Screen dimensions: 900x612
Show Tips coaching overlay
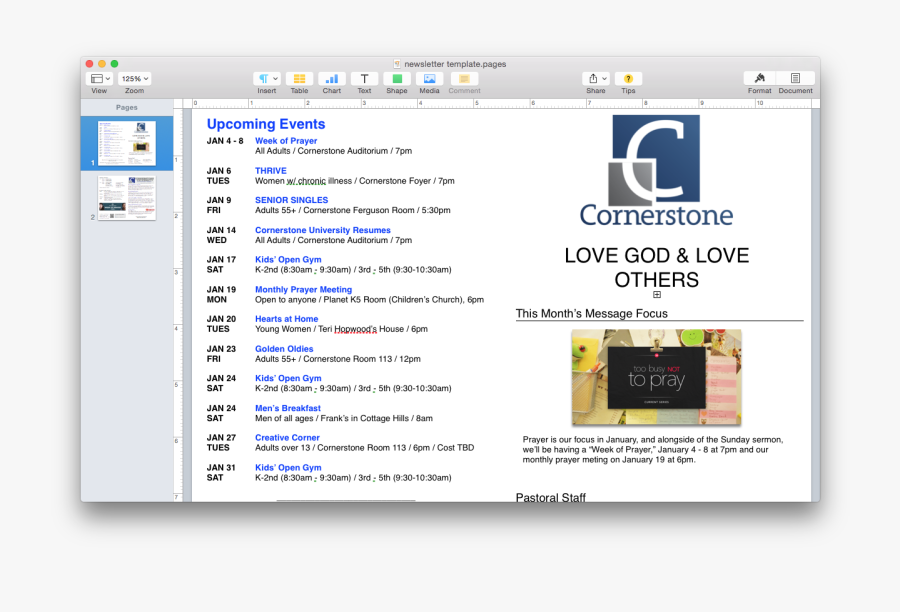629,79
